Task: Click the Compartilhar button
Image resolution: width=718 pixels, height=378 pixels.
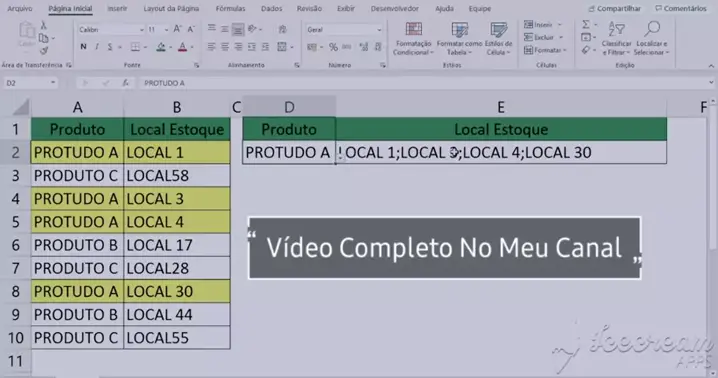Action: 615,8
